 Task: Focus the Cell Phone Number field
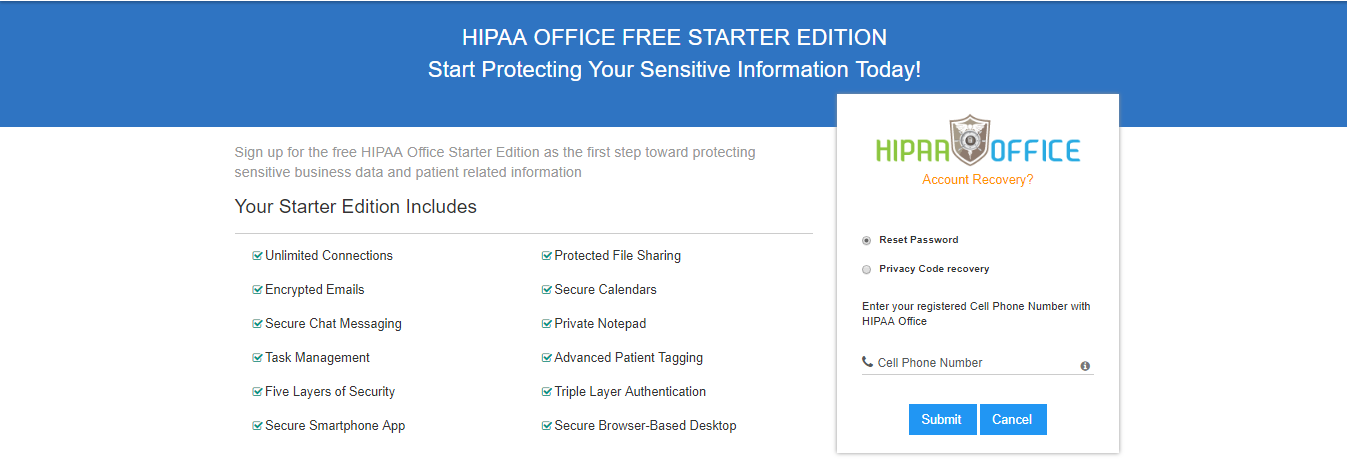975,363
